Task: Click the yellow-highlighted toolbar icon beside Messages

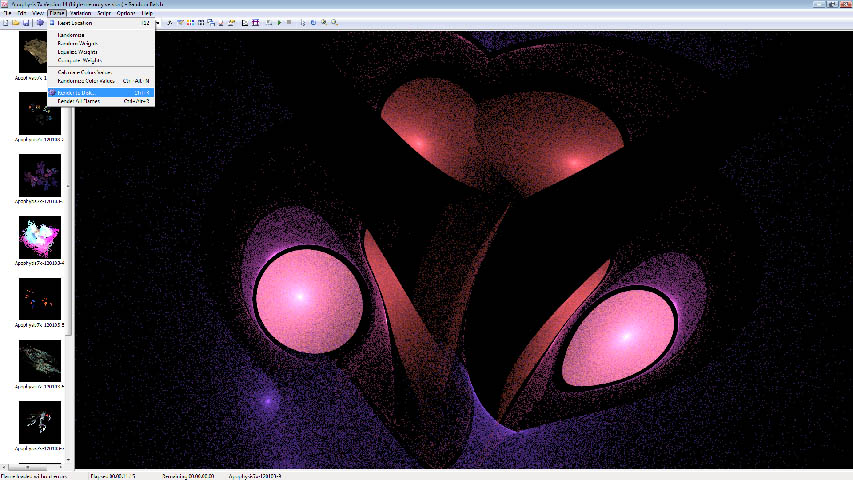Action: pyautogui.click(x=232, y=23)
